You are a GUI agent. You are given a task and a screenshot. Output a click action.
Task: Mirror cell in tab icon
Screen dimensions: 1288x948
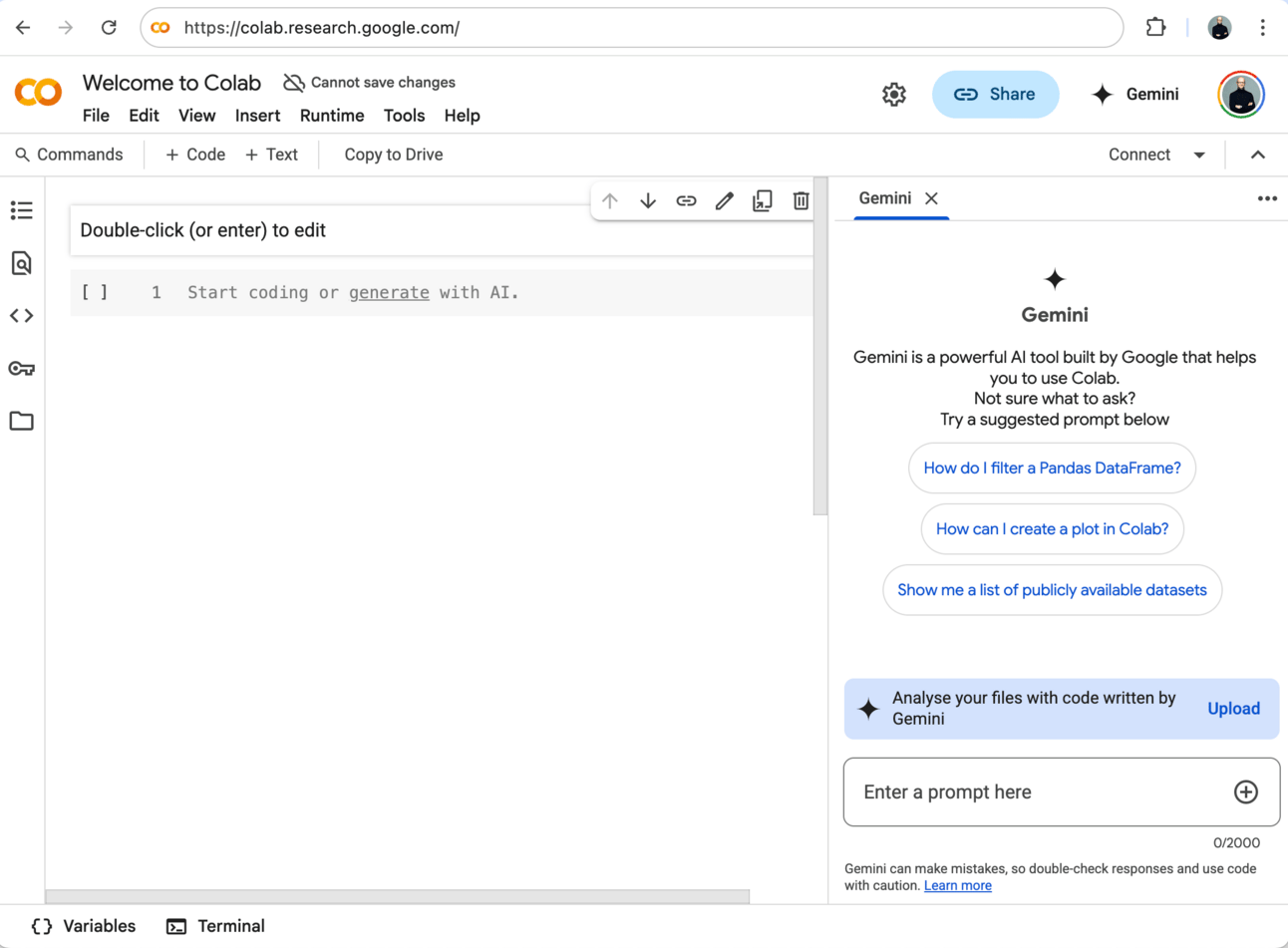click(x=763, y=200)
